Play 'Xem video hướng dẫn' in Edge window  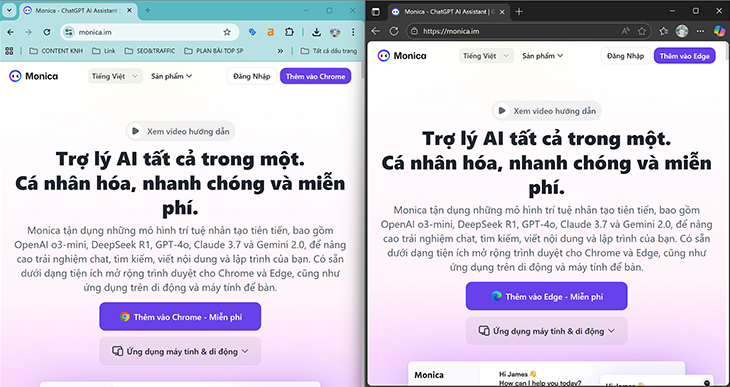[x=547, y=111]
